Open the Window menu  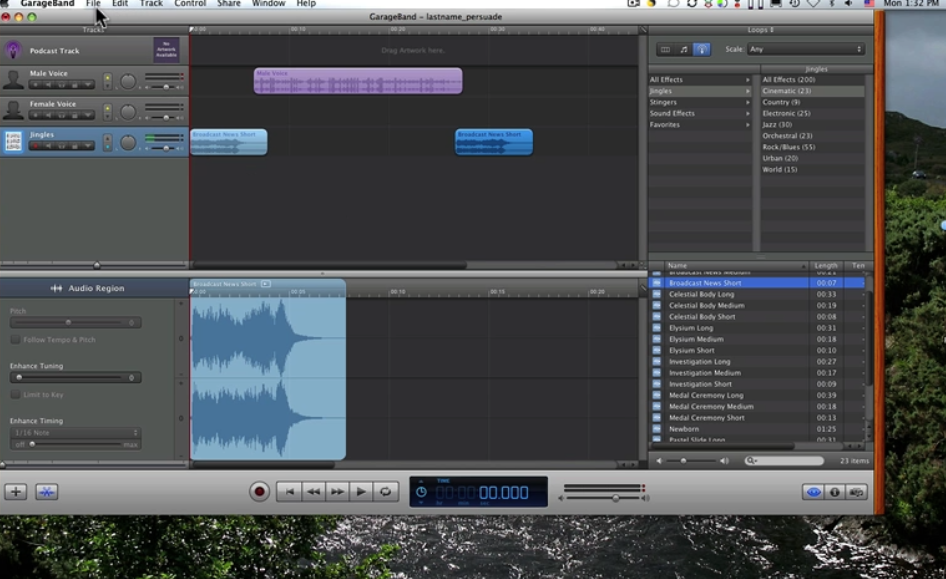pos(268,4)
